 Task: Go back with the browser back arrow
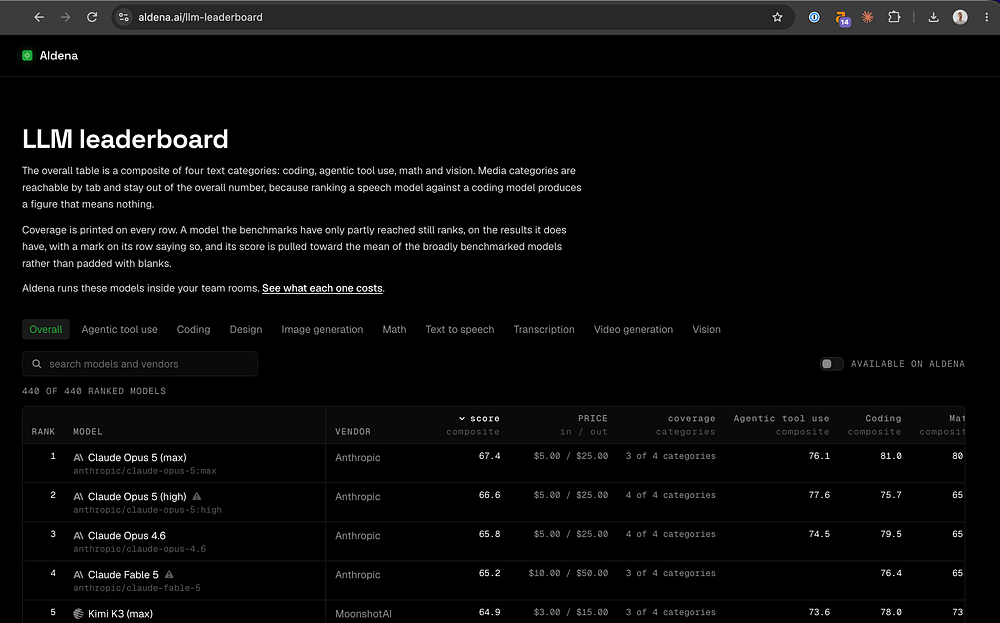(x=39, y=17)
